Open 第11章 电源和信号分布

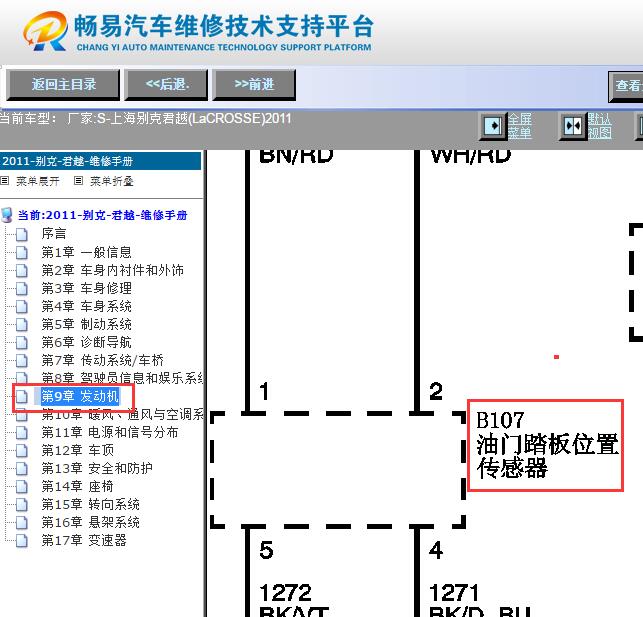tap(109, 432)
